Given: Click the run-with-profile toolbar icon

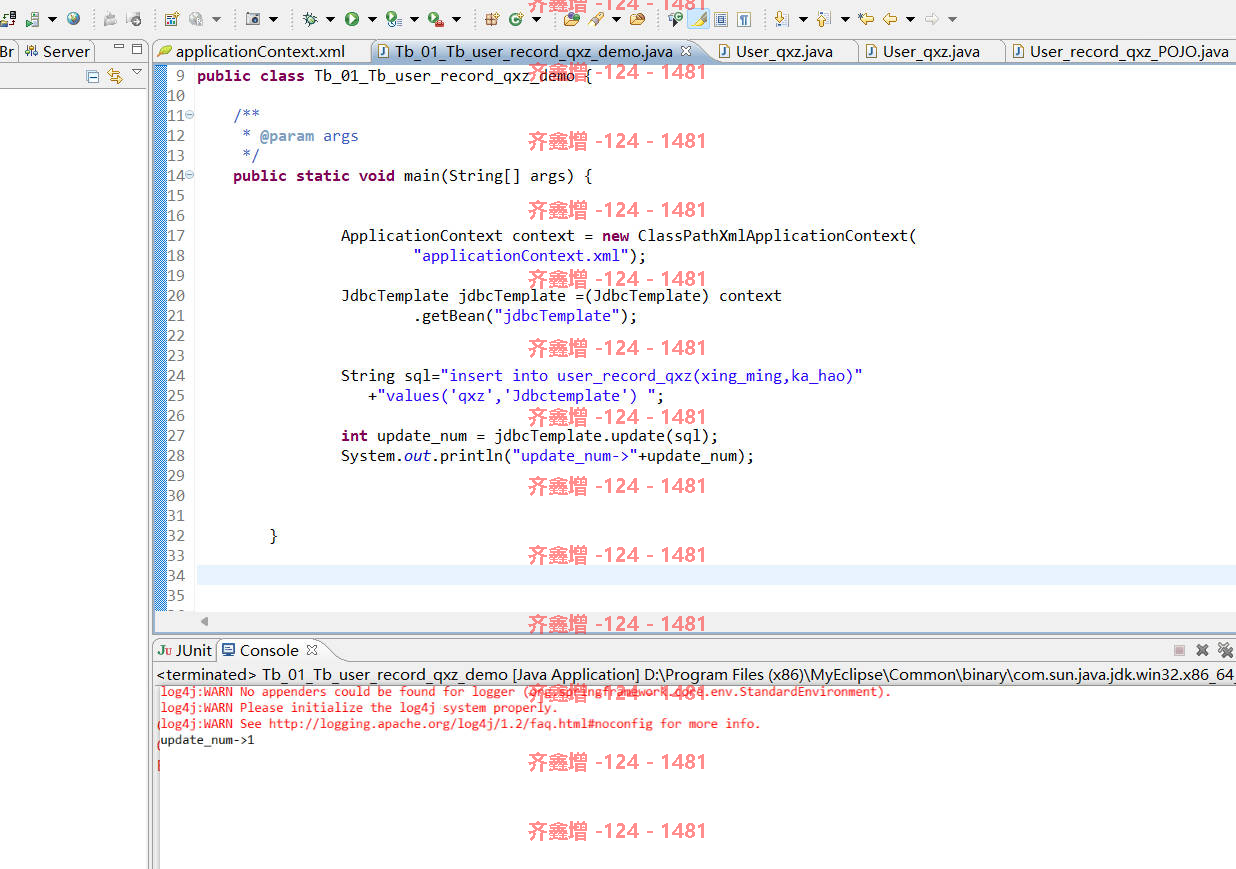Looking at the screenshot, I should click(392, 19).
